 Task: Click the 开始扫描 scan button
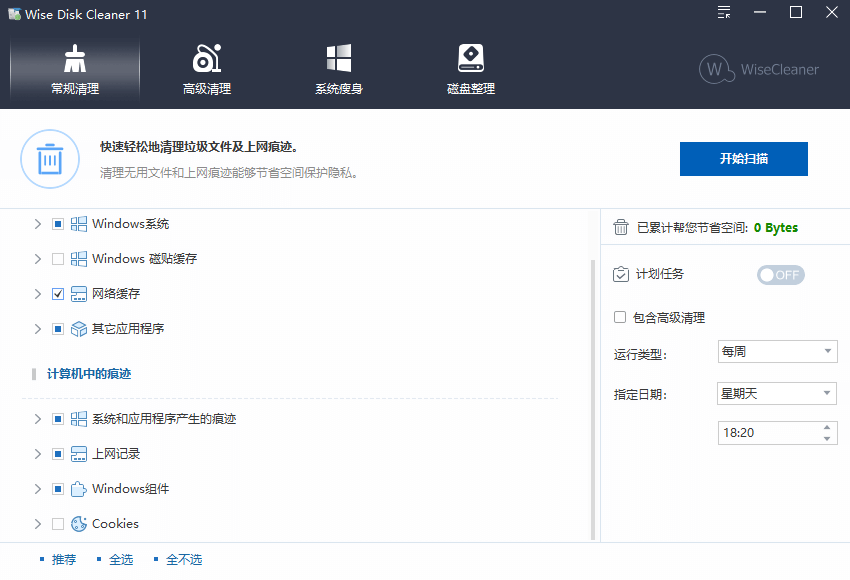pos(744,159)
